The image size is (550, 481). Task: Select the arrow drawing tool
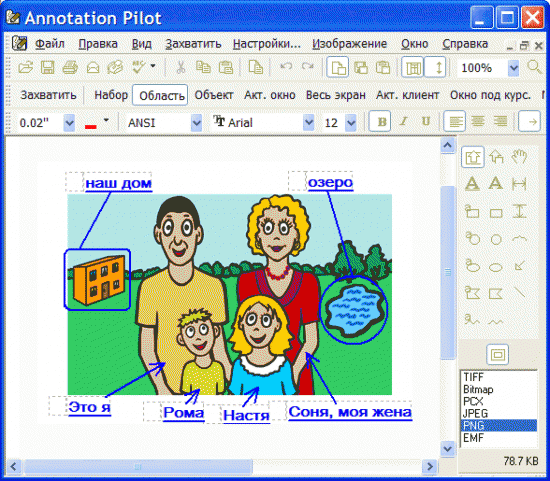519,266
